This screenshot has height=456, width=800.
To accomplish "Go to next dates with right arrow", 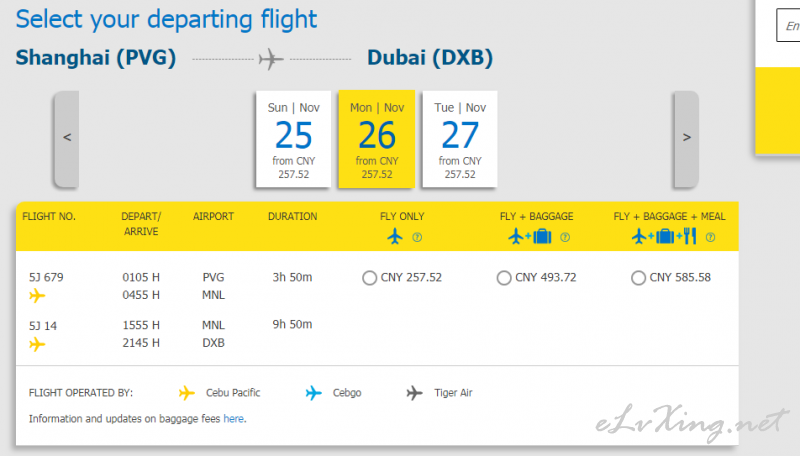I will [x=686, y=139].
